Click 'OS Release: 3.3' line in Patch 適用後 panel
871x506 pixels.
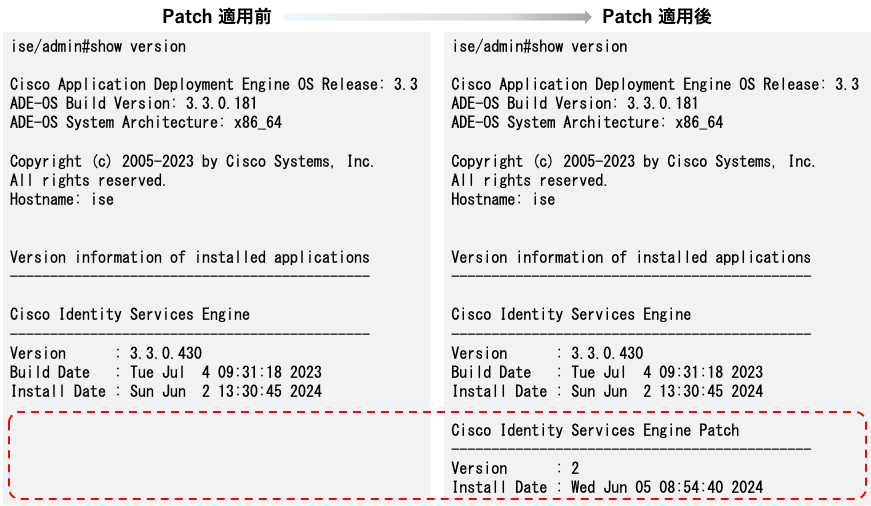(x=655, y=84)
